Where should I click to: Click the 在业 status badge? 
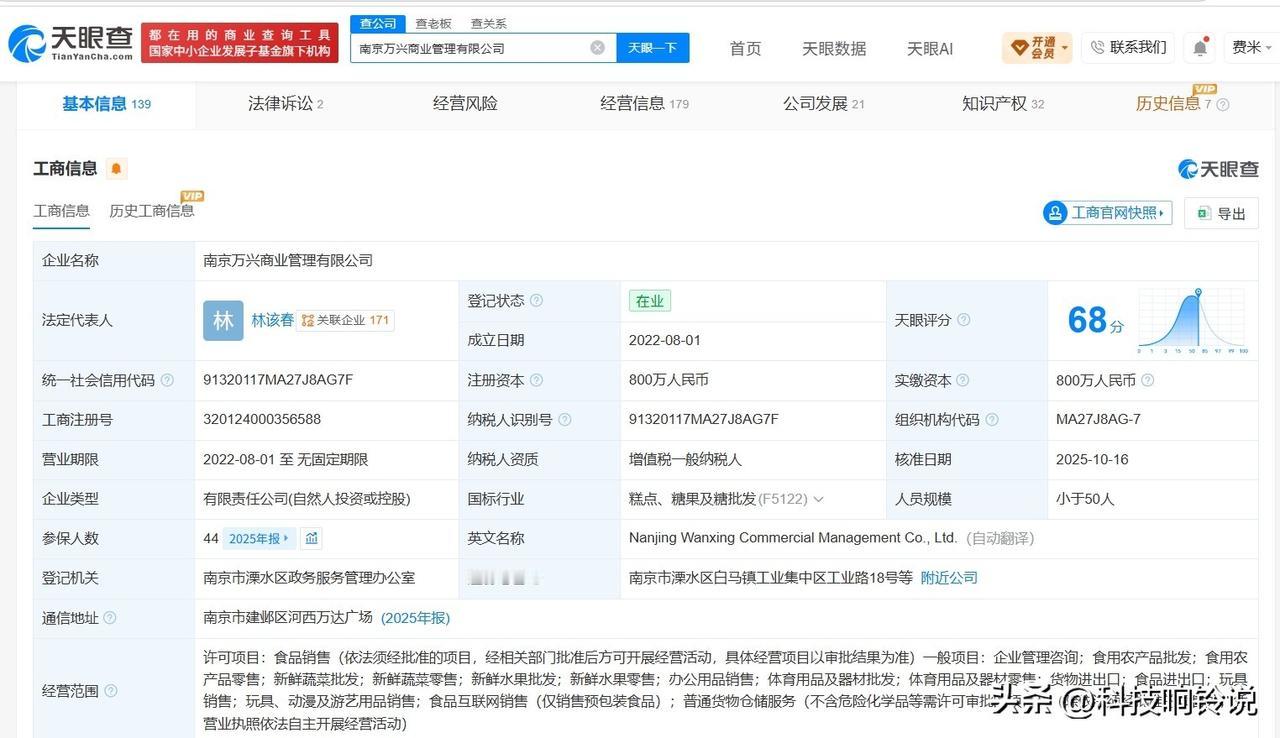tap(650, 301)
